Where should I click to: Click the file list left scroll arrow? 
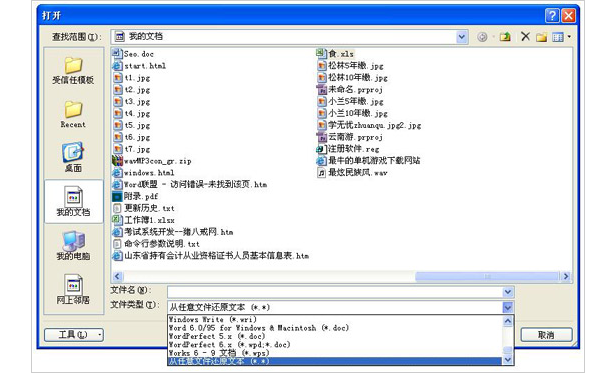117,277
